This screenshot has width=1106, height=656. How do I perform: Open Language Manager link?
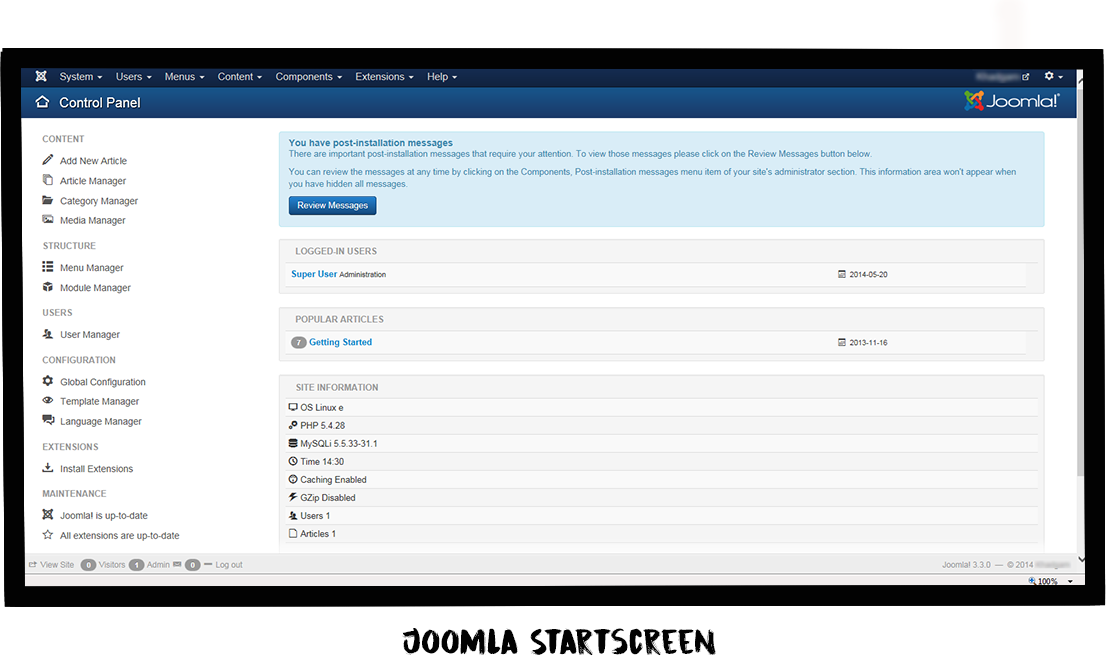tap(100, 421)
